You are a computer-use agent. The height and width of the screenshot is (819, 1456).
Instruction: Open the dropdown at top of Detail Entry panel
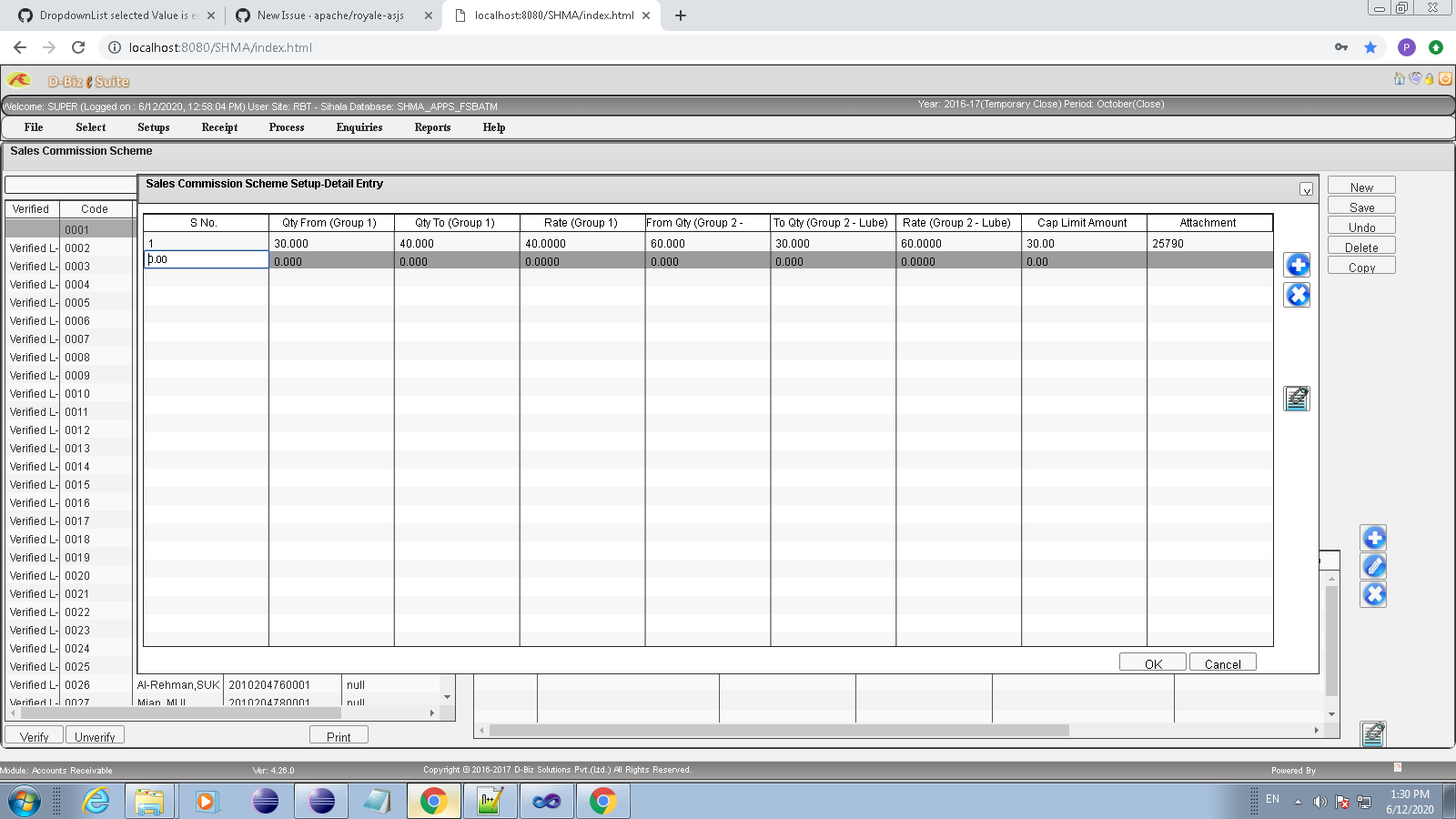point(1306,188)
